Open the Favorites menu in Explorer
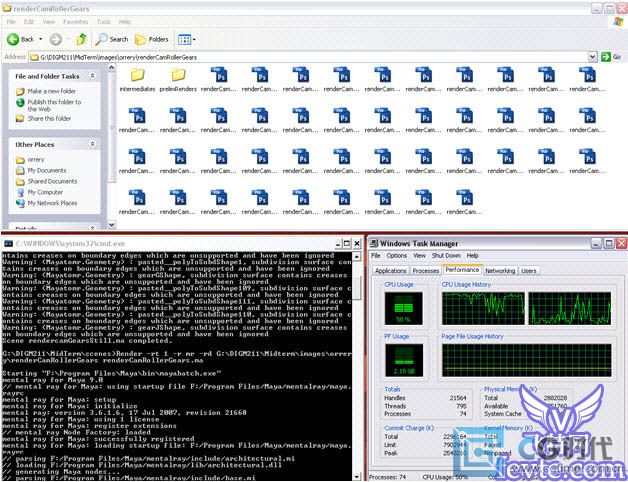The image size is (628, 482). 75,22
